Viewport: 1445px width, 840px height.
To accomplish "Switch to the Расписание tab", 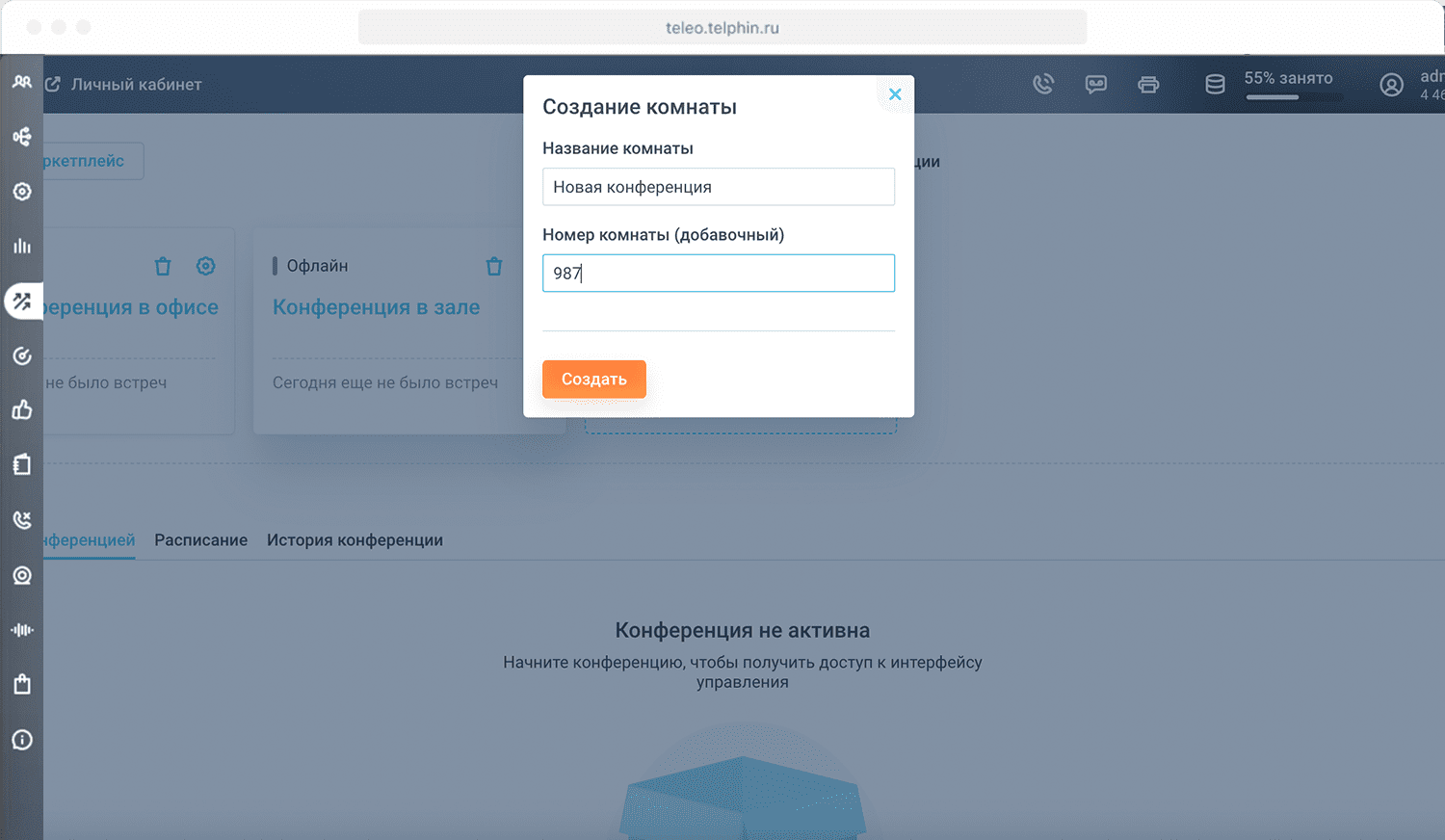I will click(x=201, y=540).
